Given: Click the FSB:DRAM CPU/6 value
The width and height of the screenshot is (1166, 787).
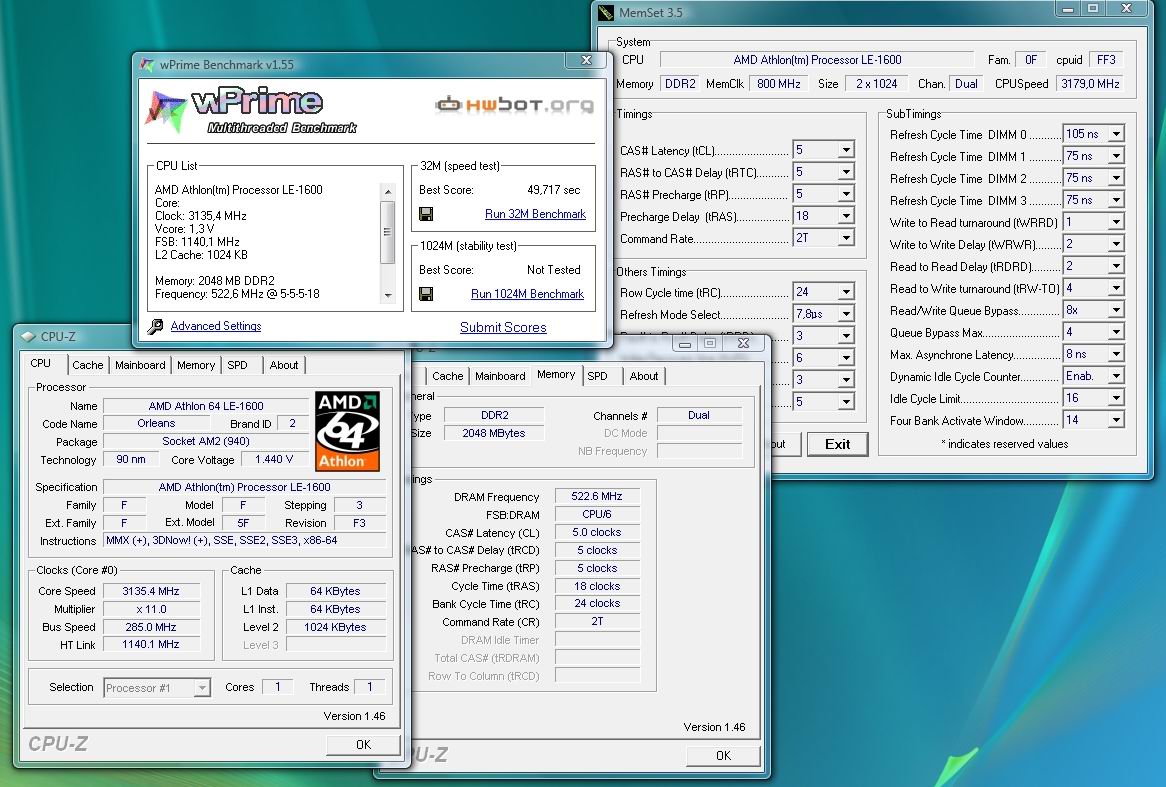Looking at the screenshot, I should point(596,514).
